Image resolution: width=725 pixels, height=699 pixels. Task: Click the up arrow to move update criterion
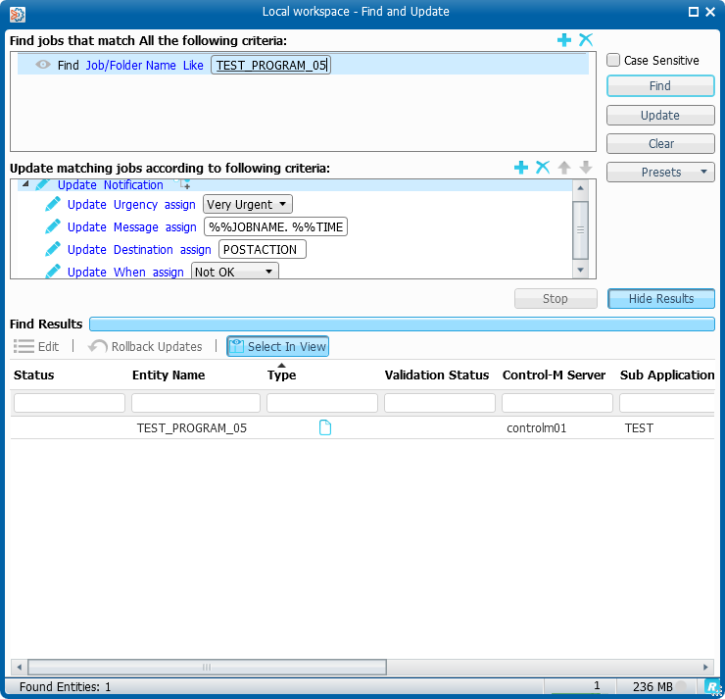click(565, 168)
